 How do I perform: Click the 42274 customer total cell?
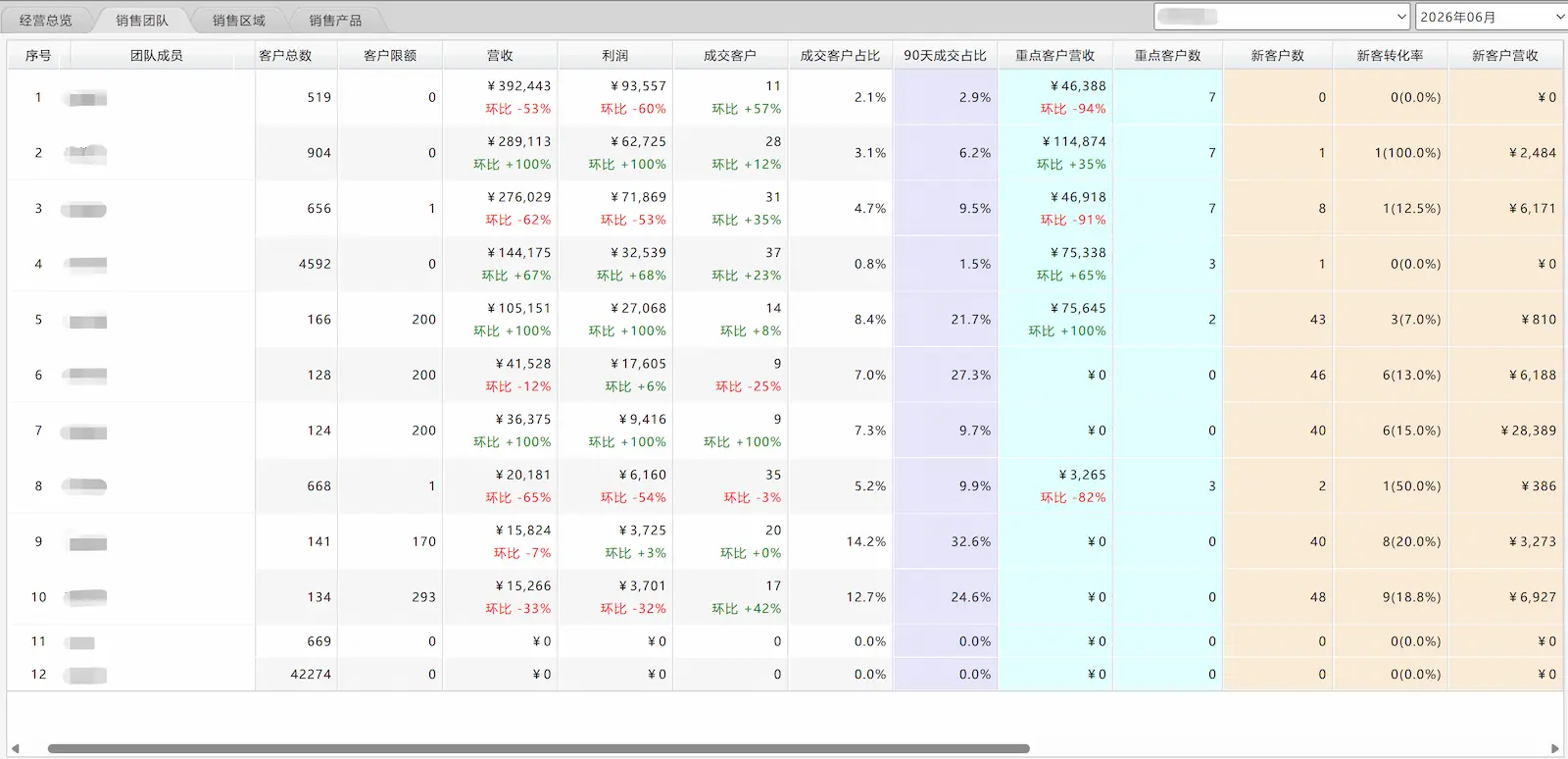coord(311,675)
